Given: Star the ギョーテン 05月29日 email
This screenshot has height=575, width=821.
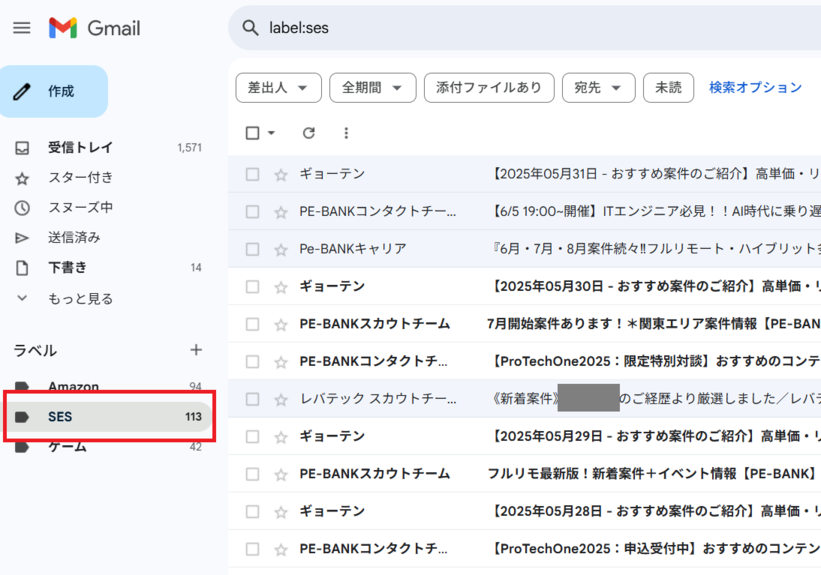Looking at the screenshot, I should click(x=281, y=437).
